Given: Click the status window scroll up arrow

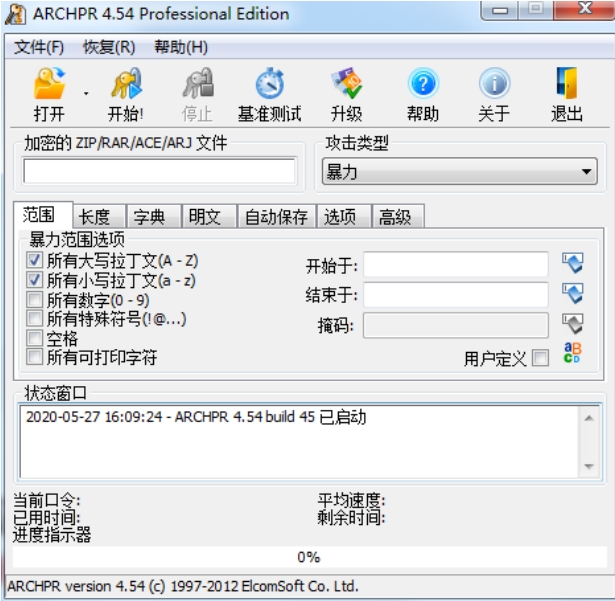Looking at the screenshot, I should pyautogui.click(x=589, y=419).
